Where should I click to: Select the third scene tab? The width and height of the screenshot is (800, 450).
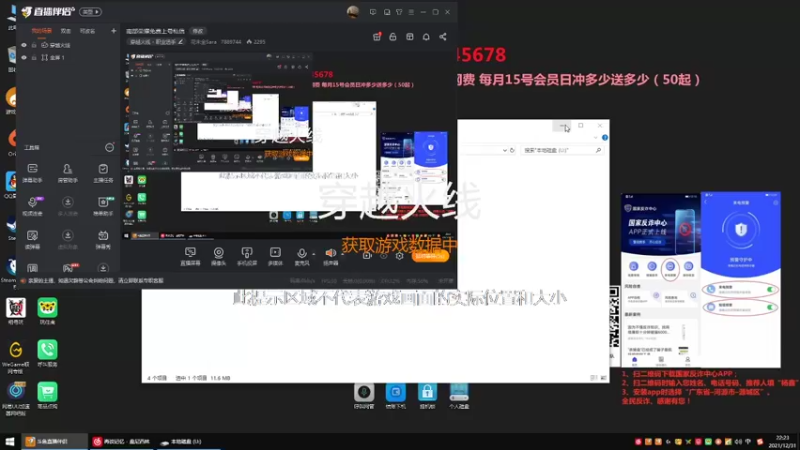click(x=87, y=31)
